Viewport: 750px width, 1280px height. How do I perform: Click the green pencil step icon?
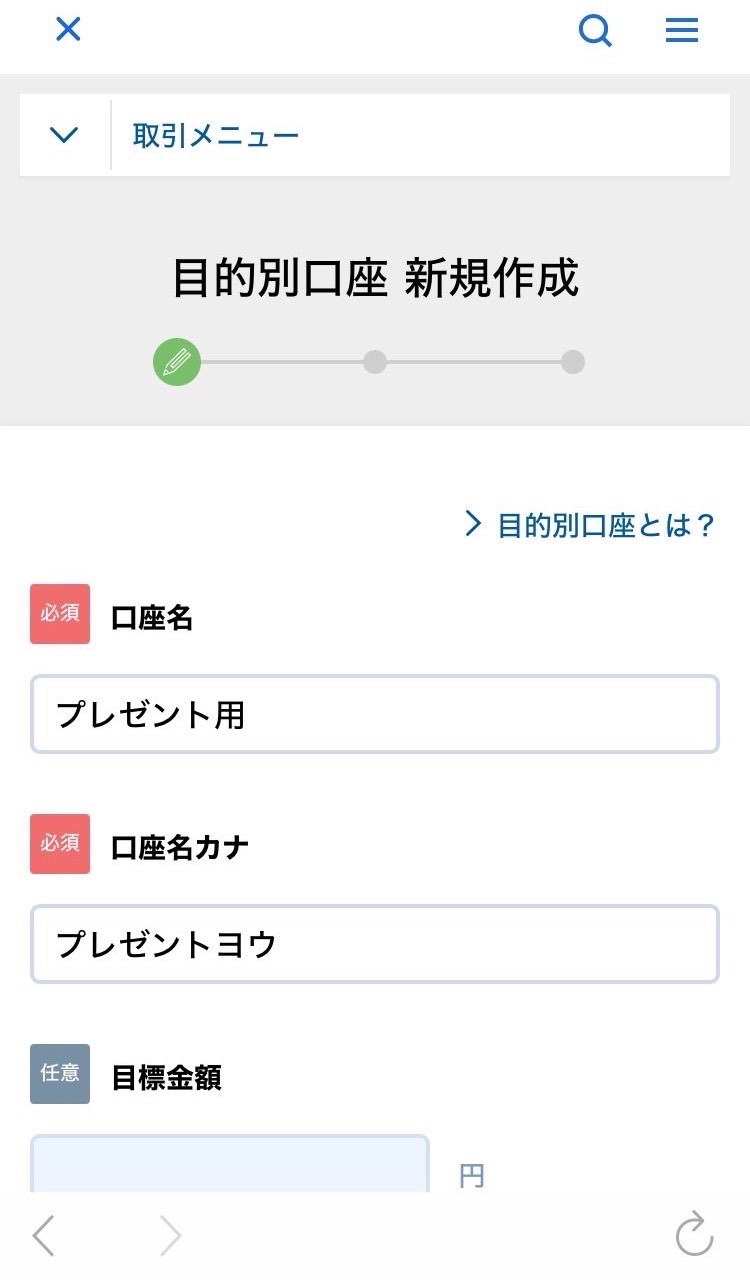177,362
